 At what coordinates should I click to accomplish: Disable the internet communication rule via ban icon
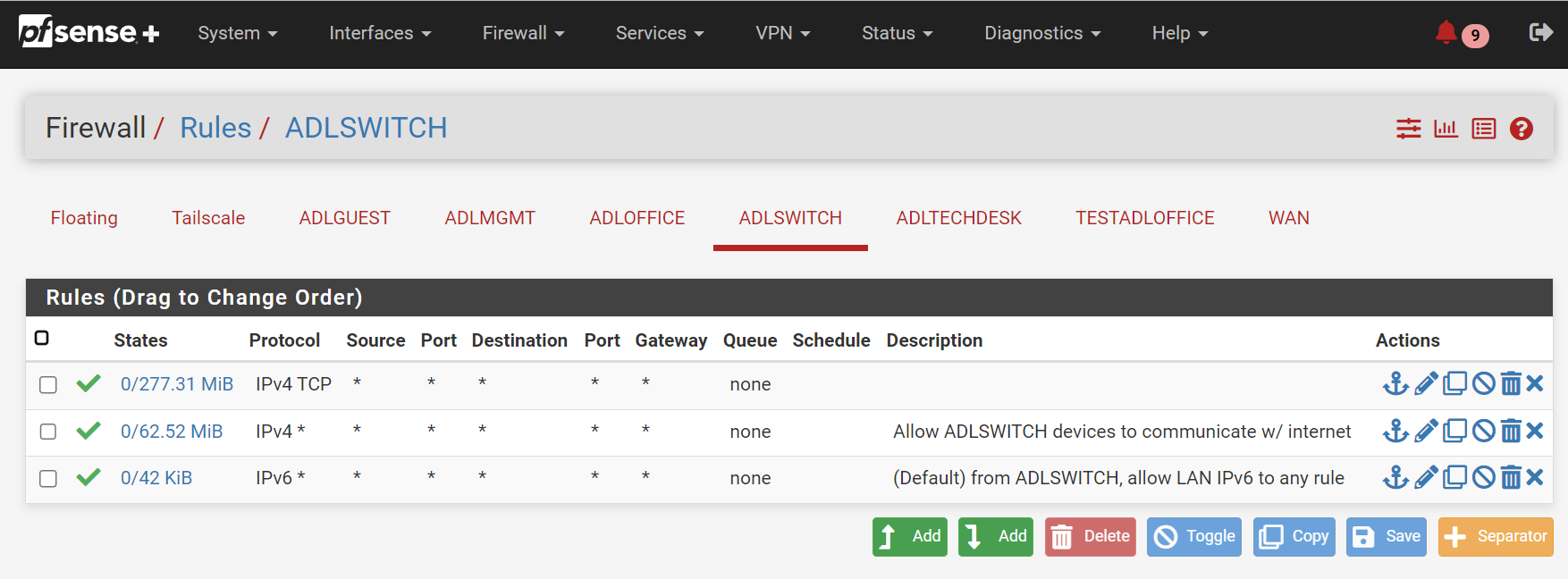(x=1483, y=432)
